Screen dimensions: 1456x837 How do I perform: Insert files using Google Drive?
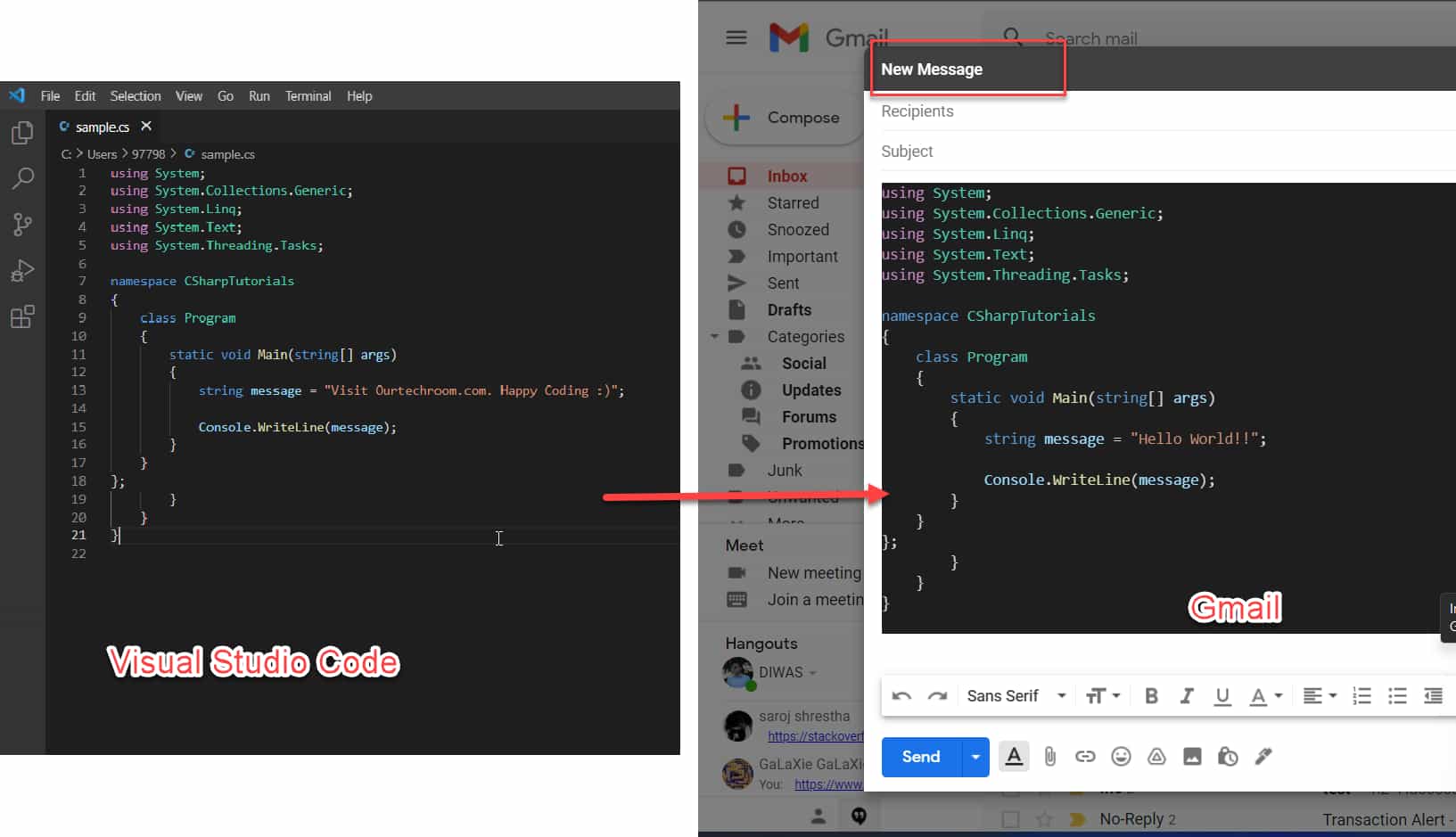1156,757
